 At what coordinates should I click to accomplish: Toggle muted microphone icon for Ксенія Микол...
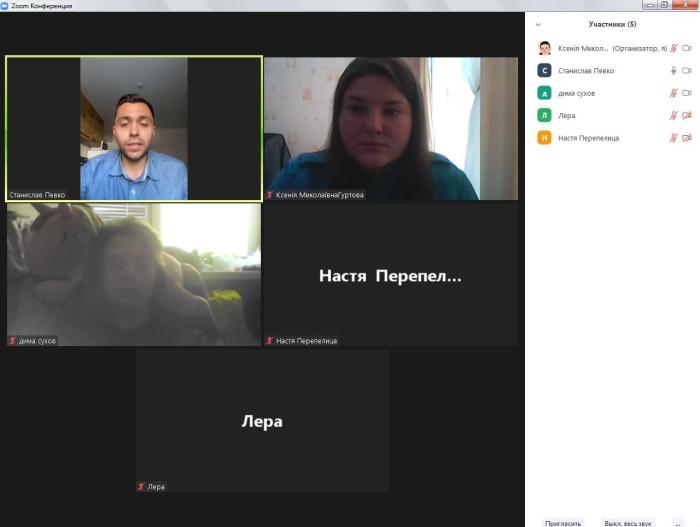tap(674, 48)
